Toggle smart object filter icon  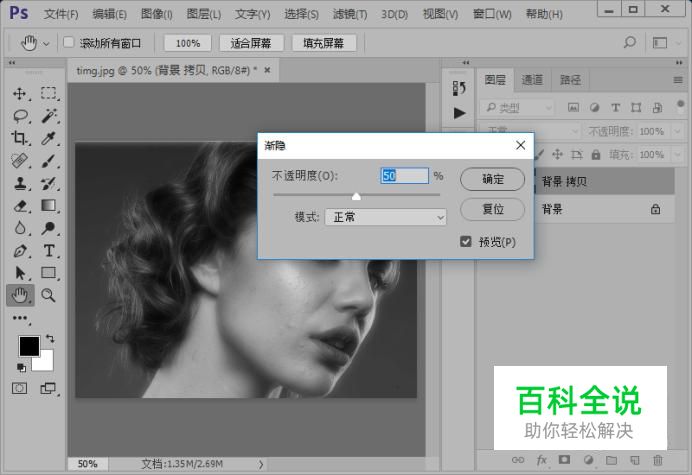click(x=657, y=107)
